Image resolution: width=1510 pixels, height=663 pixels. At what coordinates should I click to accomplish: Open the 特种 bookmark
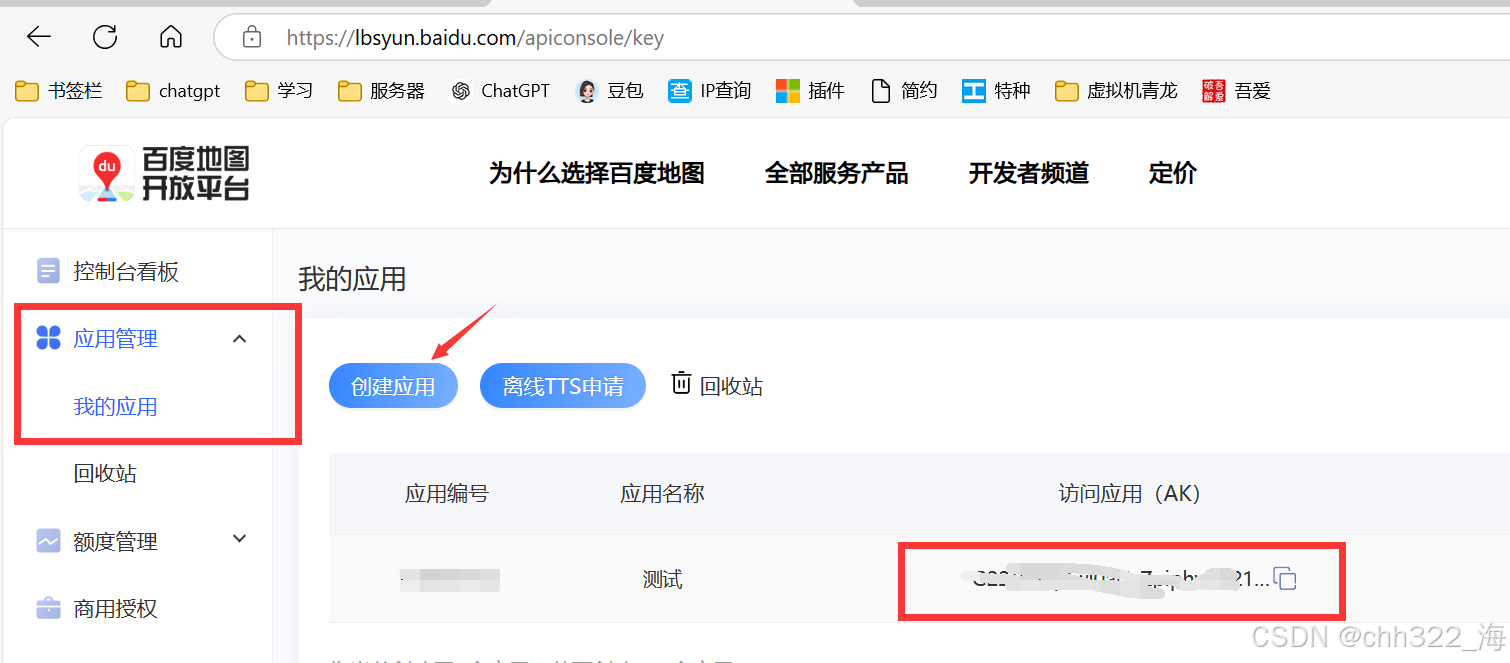(996, 91)
